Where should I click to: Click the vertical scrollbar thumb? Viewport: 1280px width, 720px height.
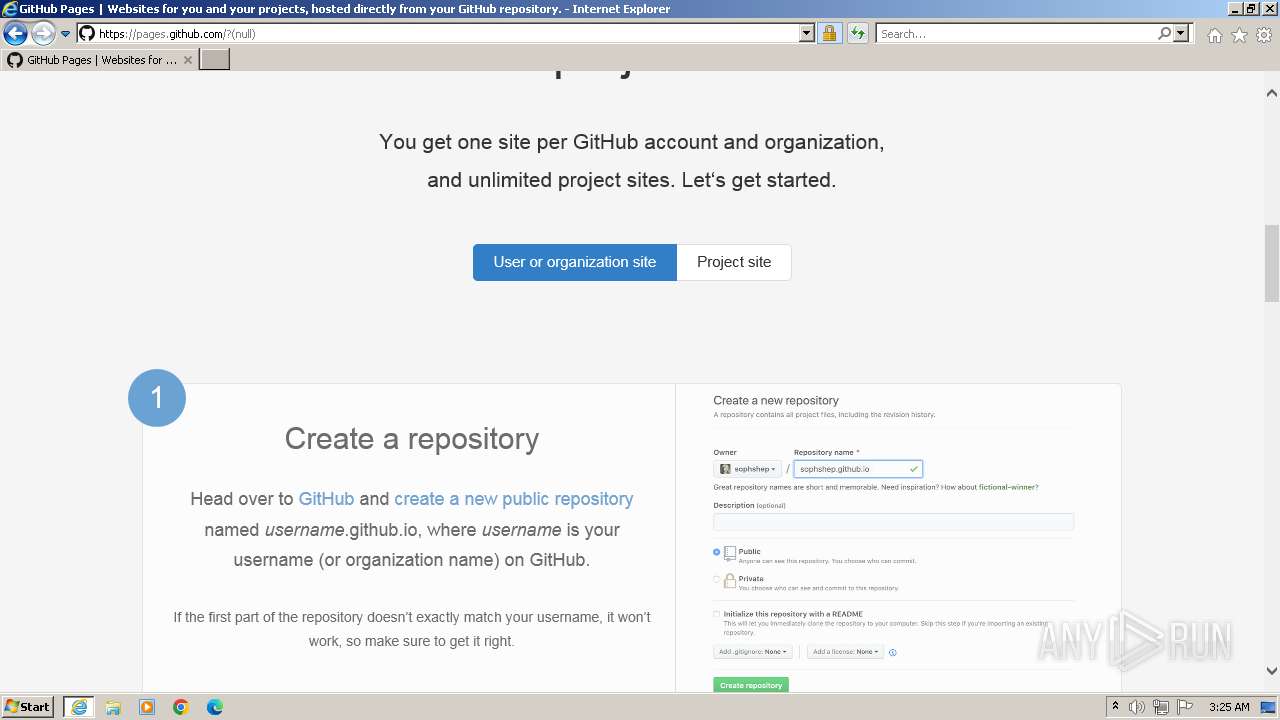pyautogui.click(x=1272, y=263)
